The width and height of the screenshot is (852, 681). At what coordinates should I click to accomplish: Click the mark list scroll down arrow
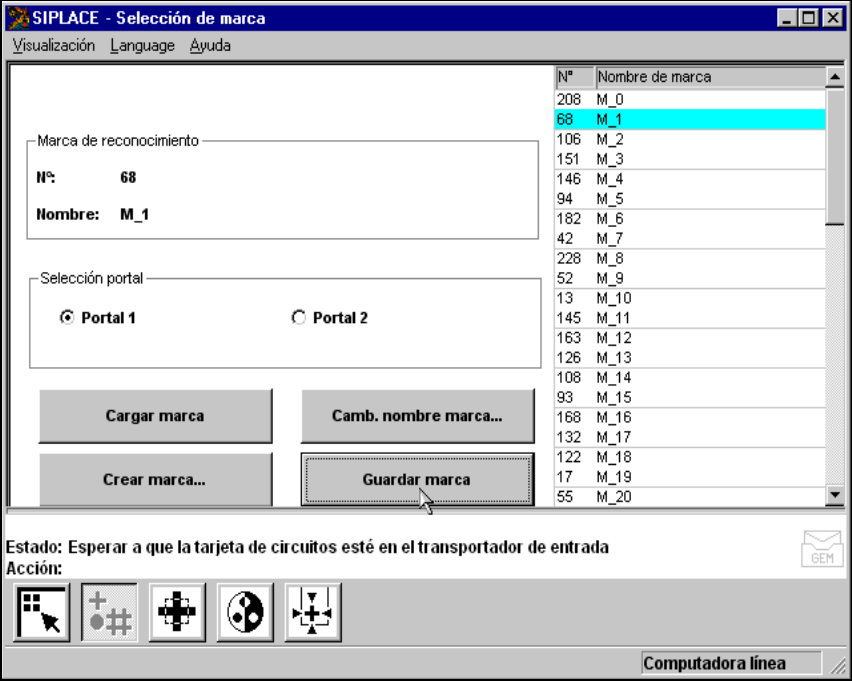click(835, 495)
